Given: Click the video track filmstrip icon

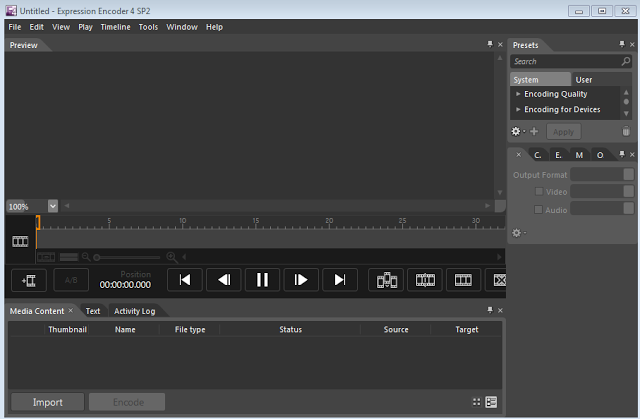Looking at the screenshot, I should tap(20, 241).
